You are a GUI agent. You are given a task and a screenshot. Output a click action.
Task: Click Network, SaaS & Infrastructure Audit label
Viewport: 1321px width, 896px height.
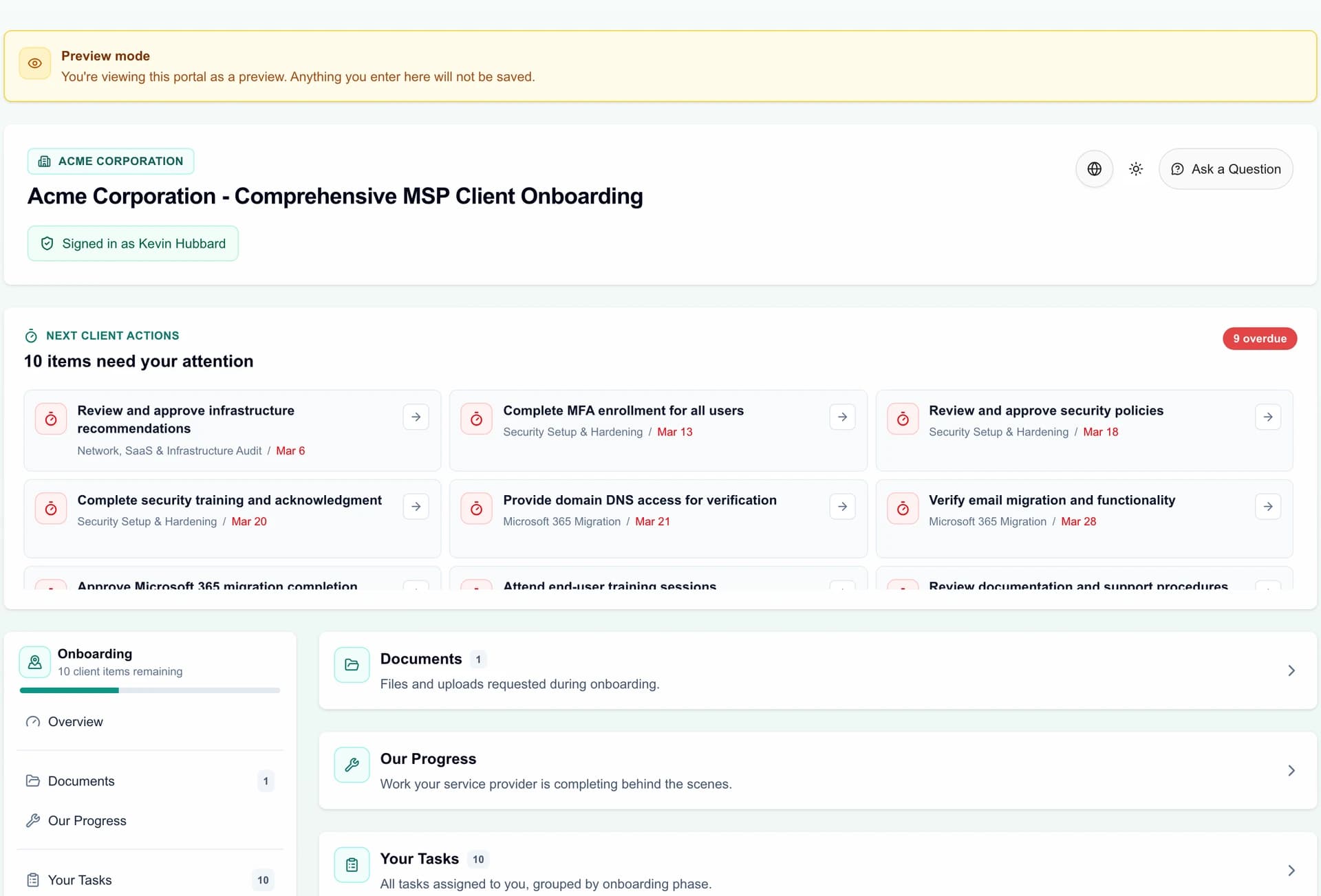(169, 451)
